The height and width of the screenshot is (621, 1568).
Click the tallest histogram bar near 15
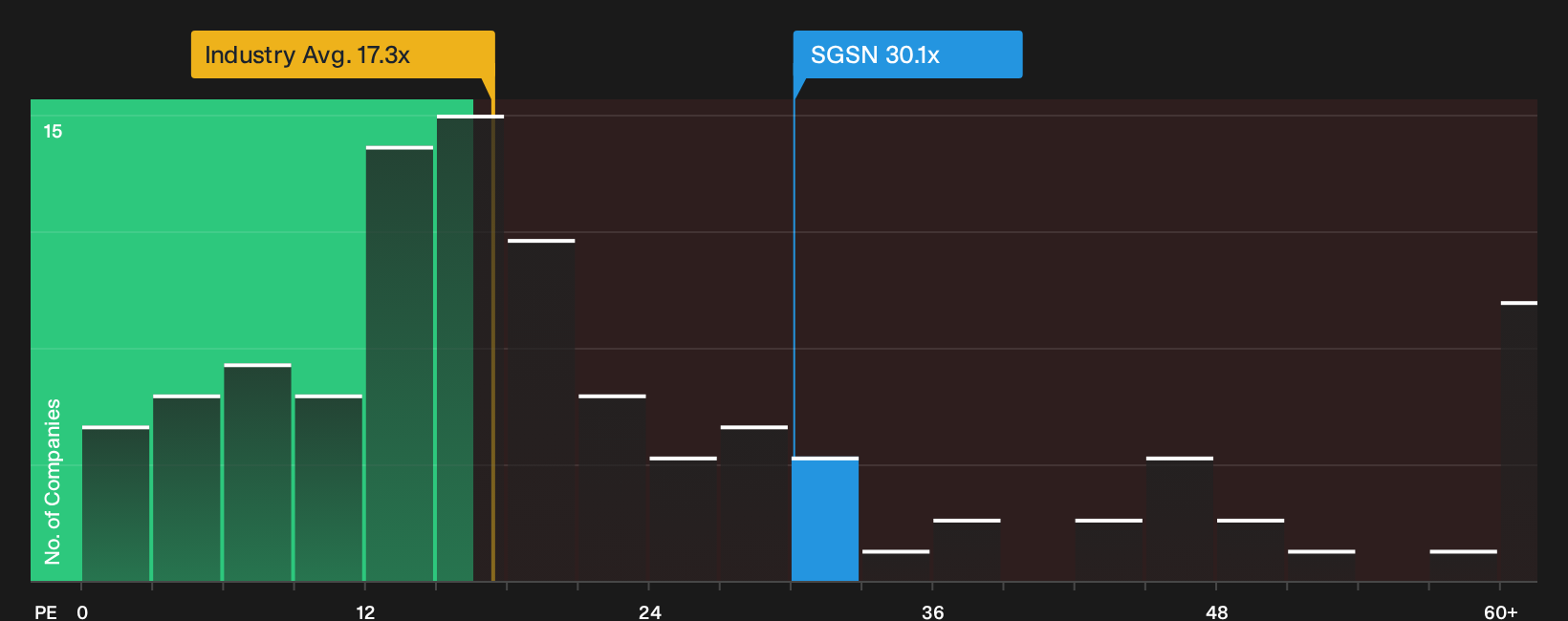469,348
